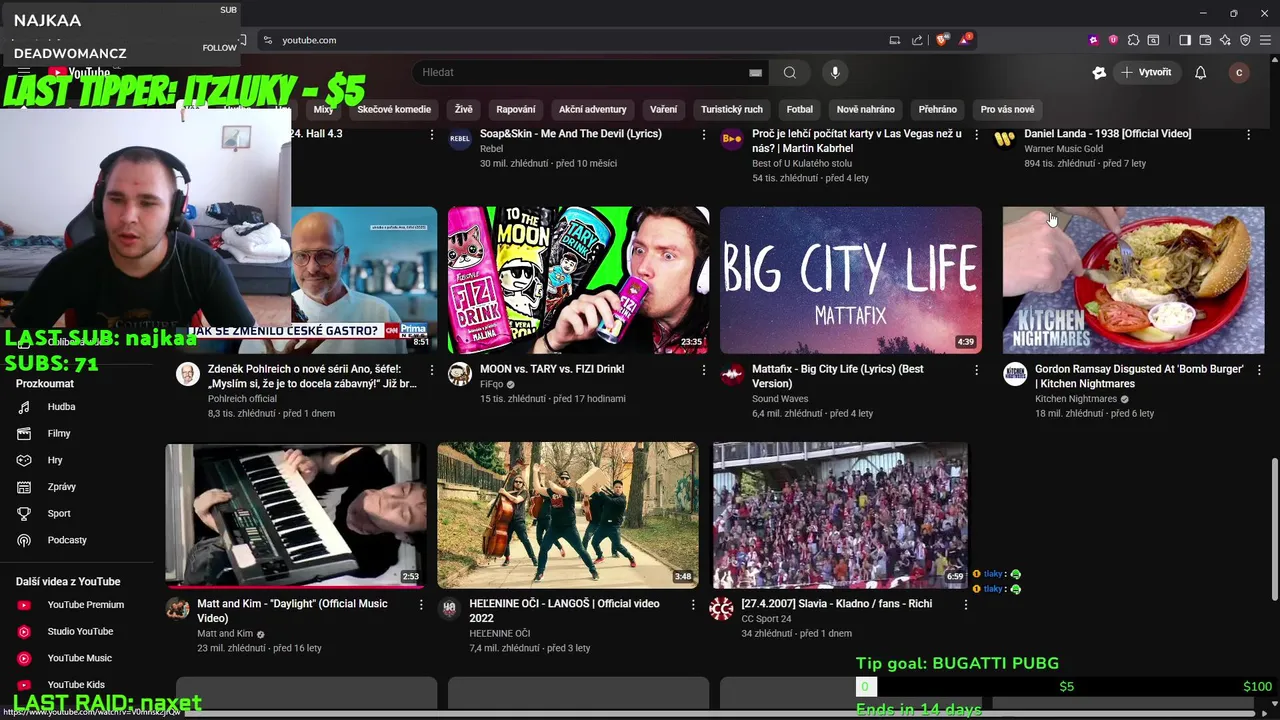
Task: Open the browser hamburger menu
Action: pos(1266,40)
